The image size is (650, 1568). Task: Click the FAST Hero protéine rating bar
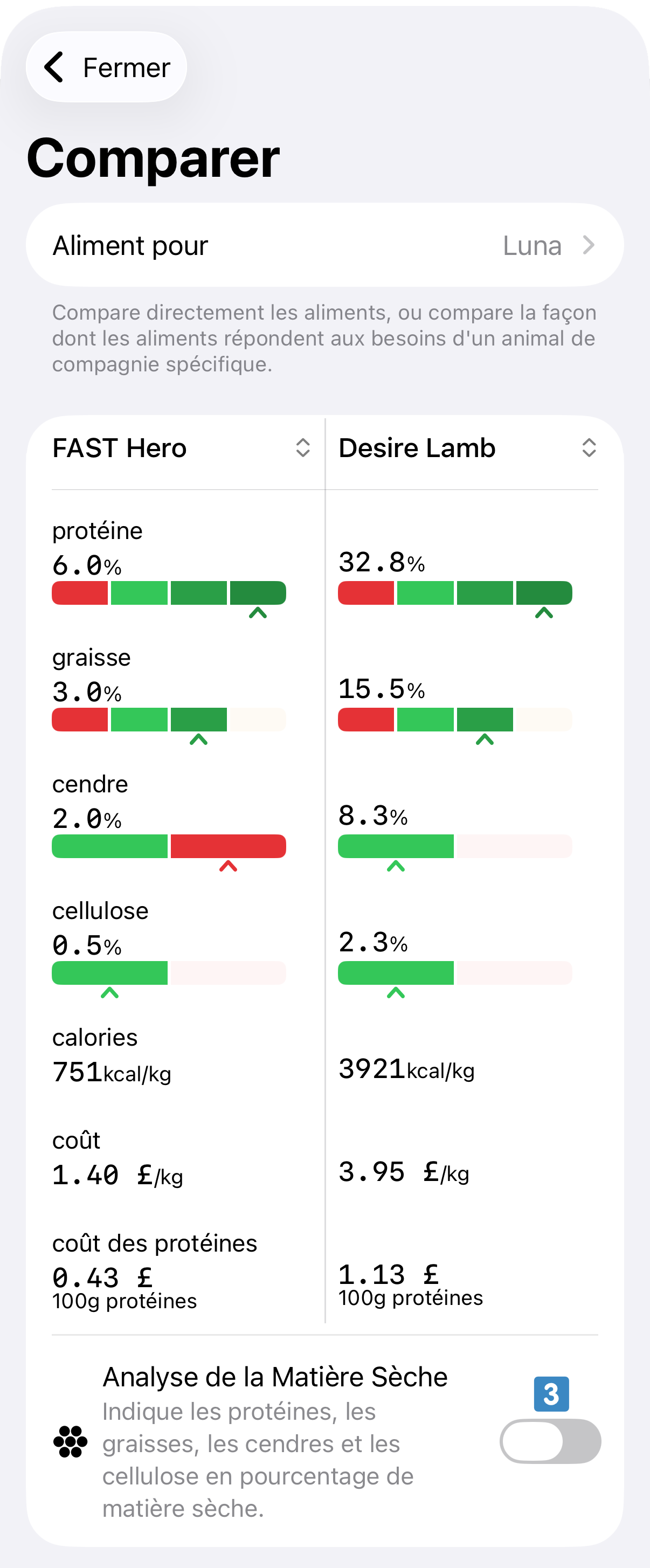coord(169,593)
